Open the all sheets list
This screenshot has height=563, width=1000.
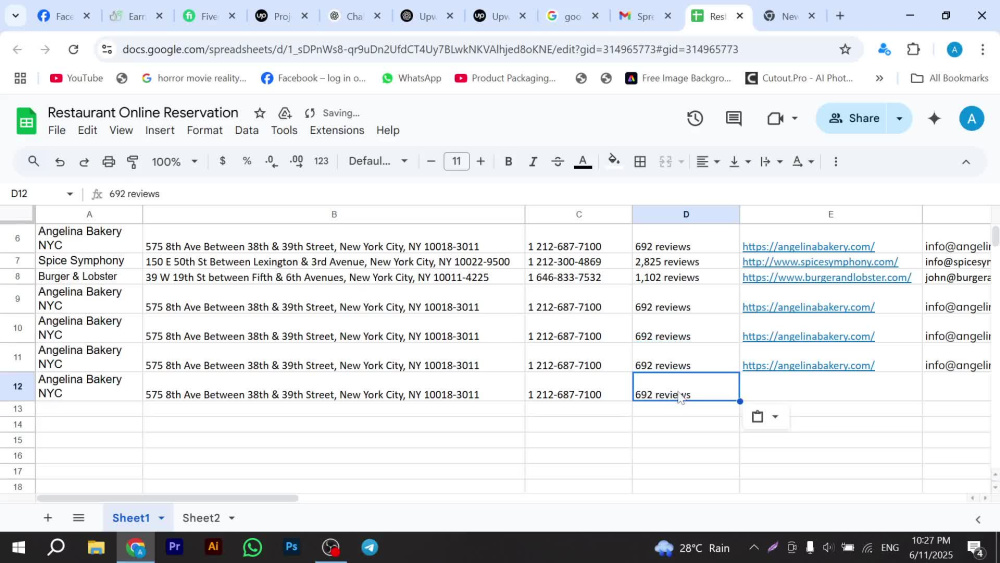[x=78, y=518]
